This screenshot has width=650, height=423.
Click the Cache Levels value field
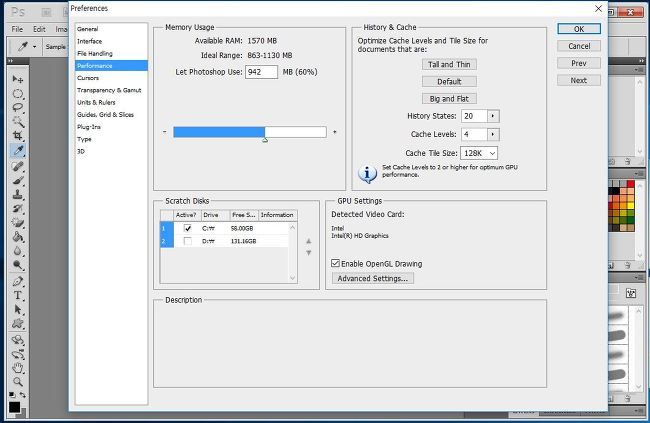(x=475, y=134)
